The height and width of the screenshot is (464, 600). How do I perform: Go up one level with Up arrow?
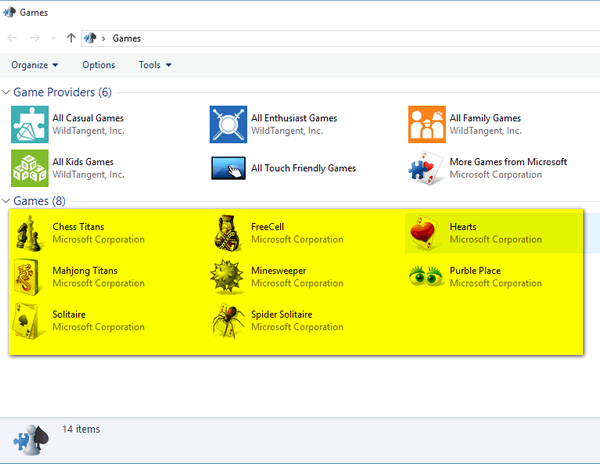point(71,38)
